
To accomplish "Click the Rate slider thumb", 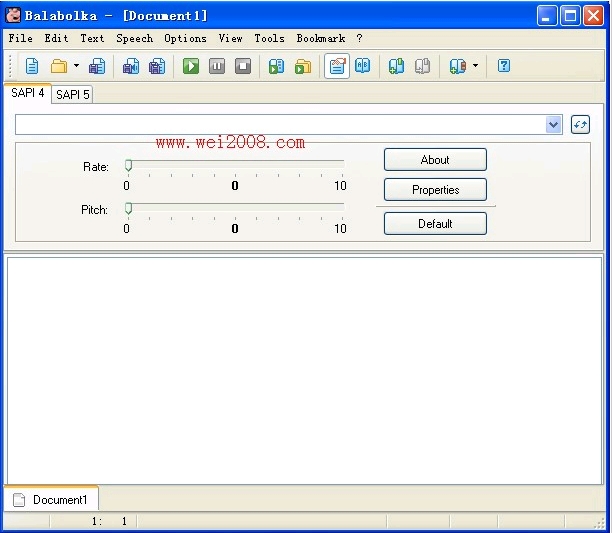I will click(x=128, y=165).
